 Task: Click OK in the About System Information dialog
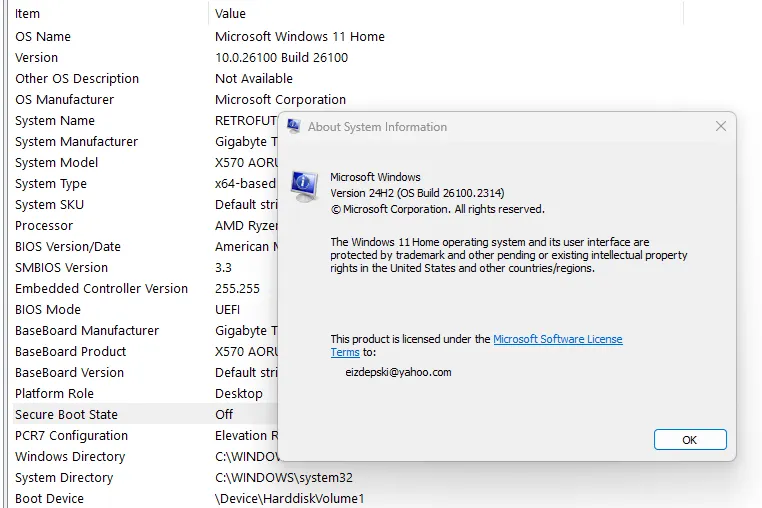(690, 439)
